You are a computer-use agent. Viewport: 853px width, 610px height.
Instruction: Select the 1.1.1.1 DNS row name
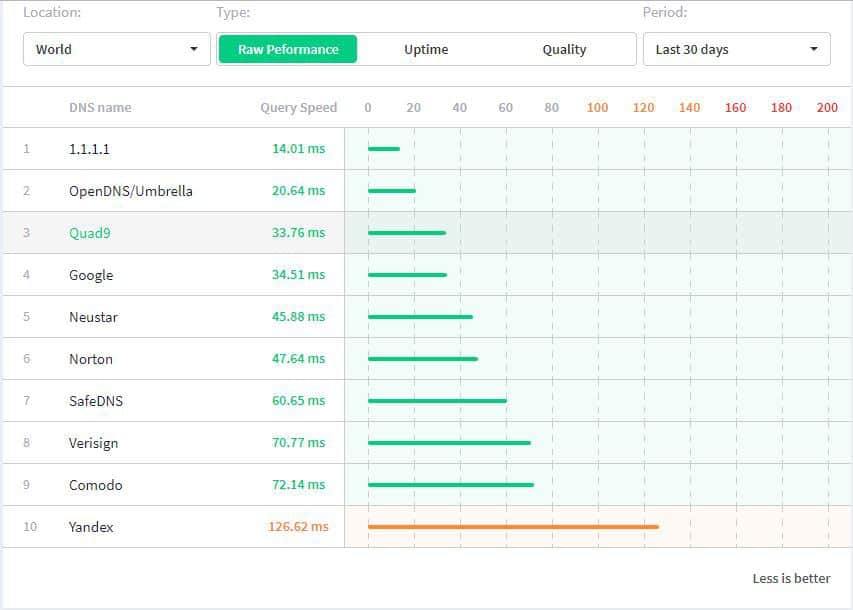(89, 149)
